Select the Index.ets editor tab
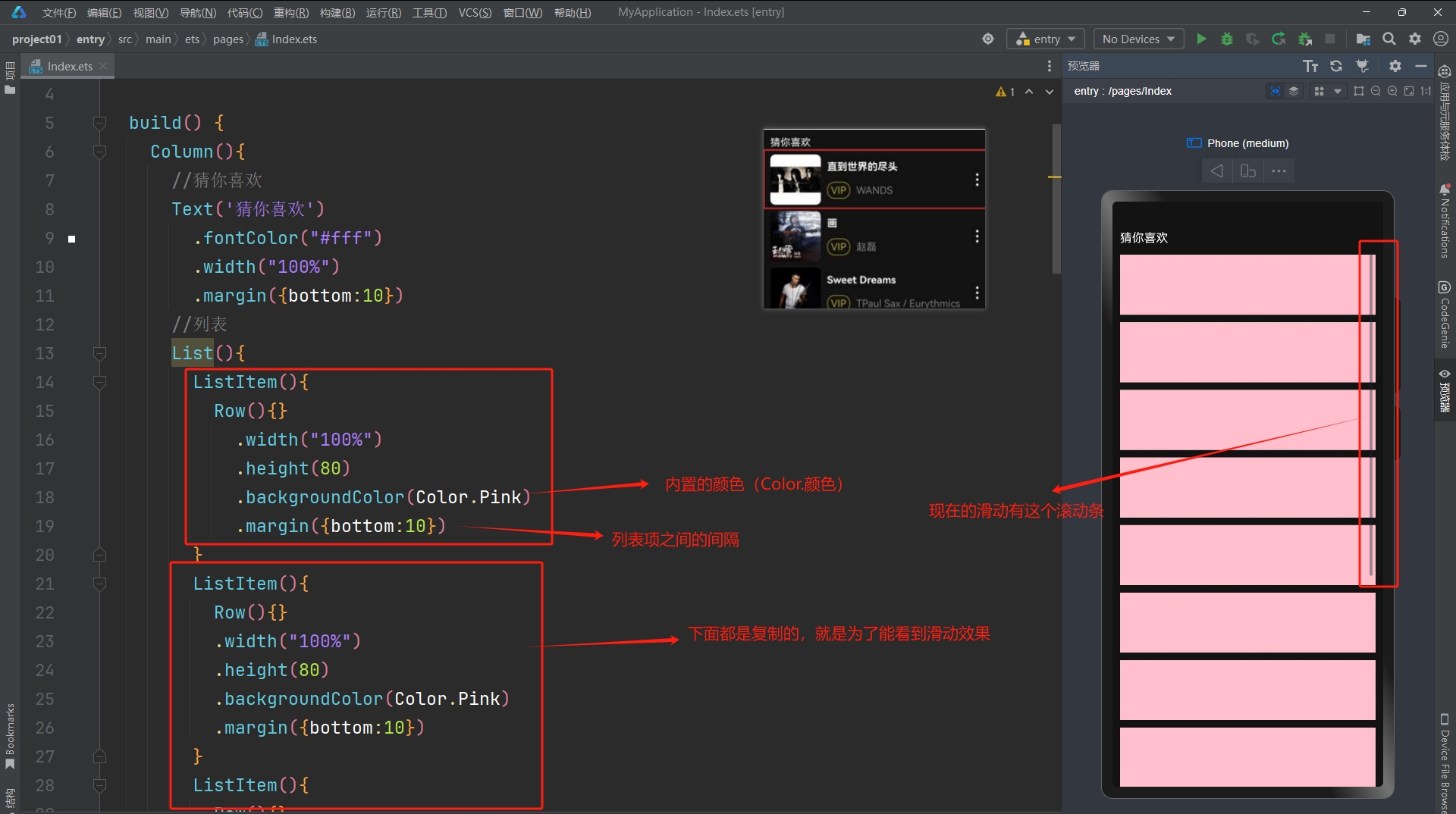Screen dimensions: 1456x814 69,66
